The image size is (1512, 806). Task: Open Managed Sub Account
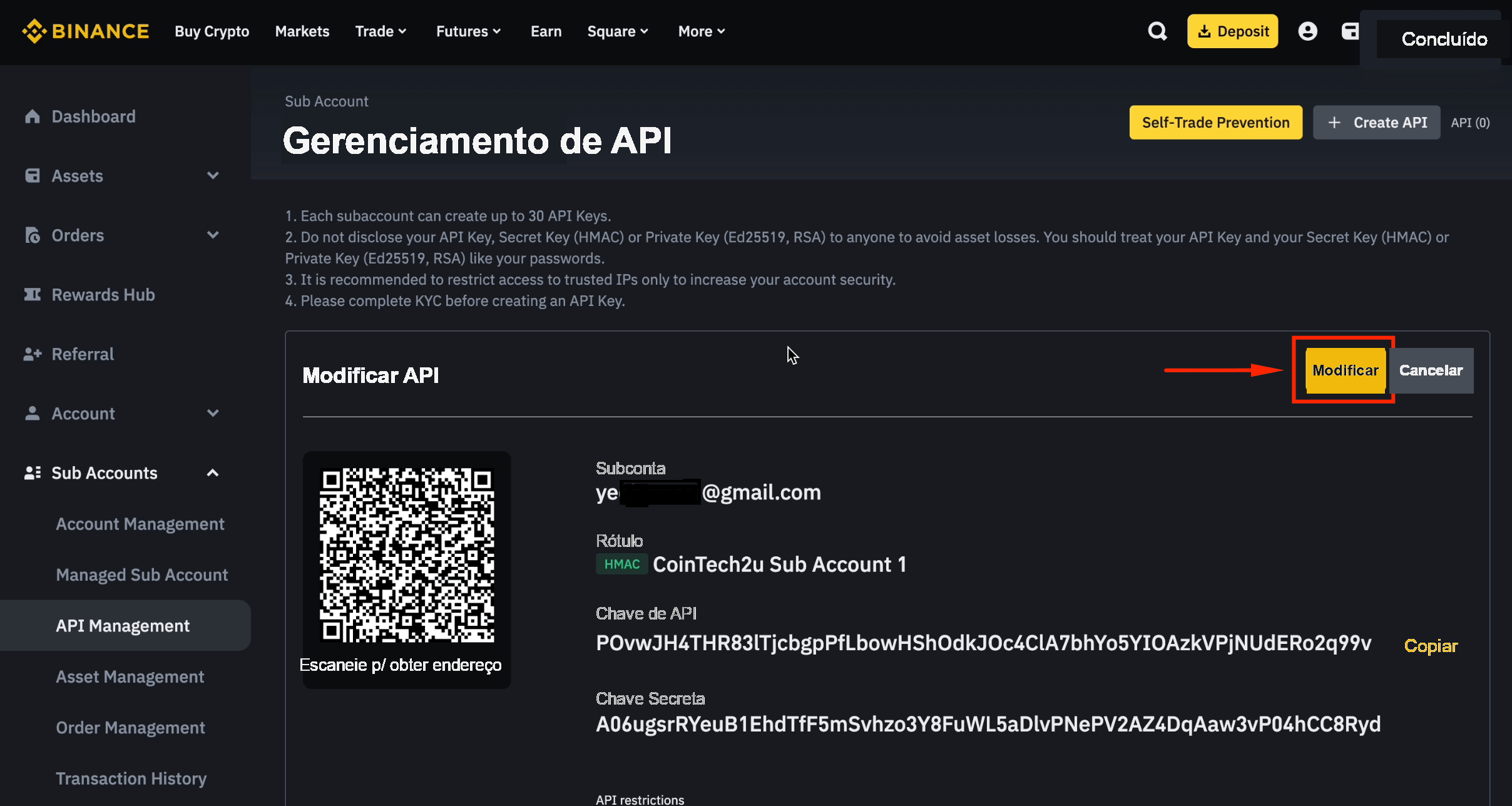point(142,575)
